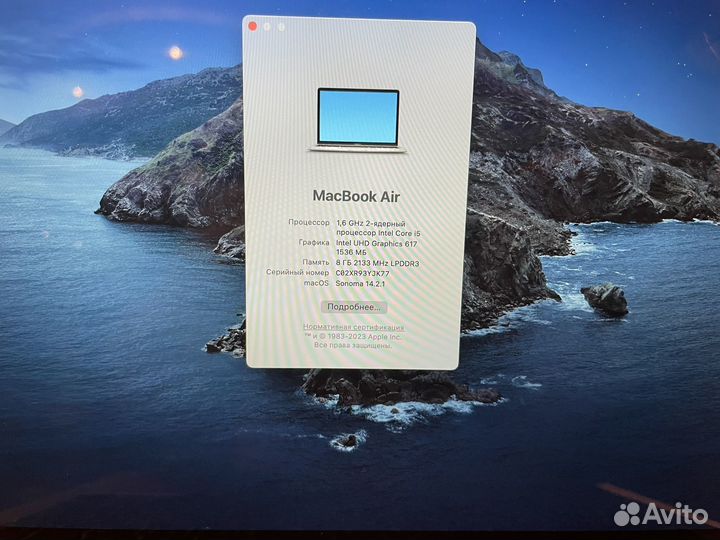Select the MacBook Air title text
The height and width of the screenshot is (540, 720).
(x=356, y=197)
